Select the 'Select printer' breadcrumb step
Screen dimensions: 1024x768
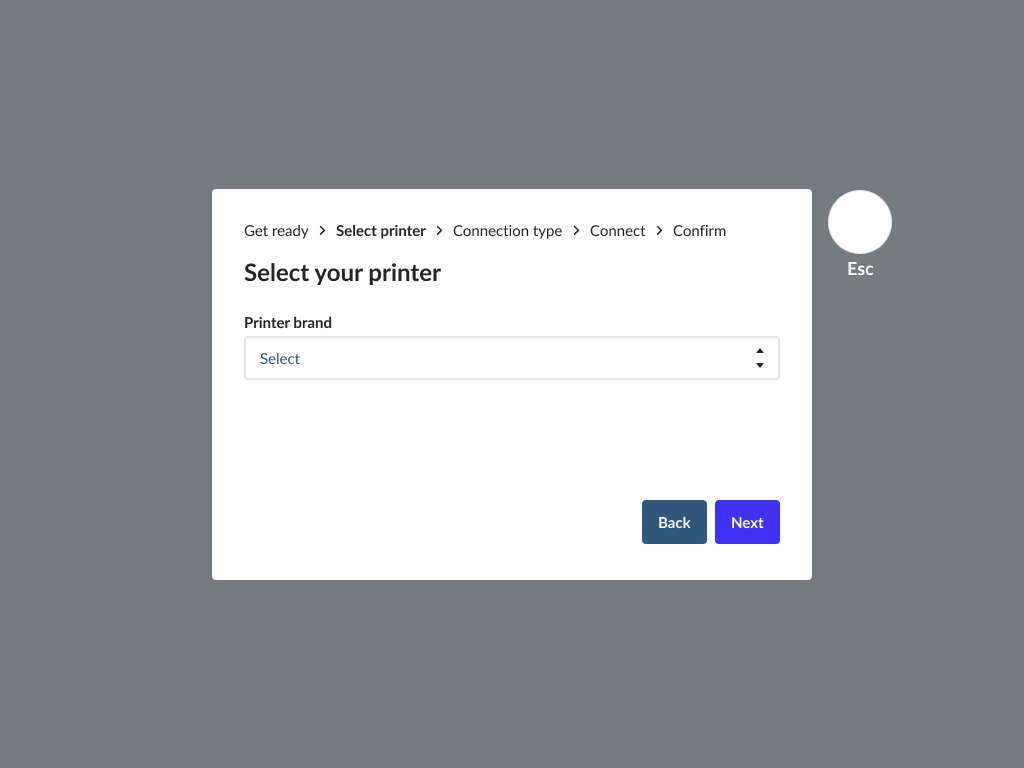381,231
